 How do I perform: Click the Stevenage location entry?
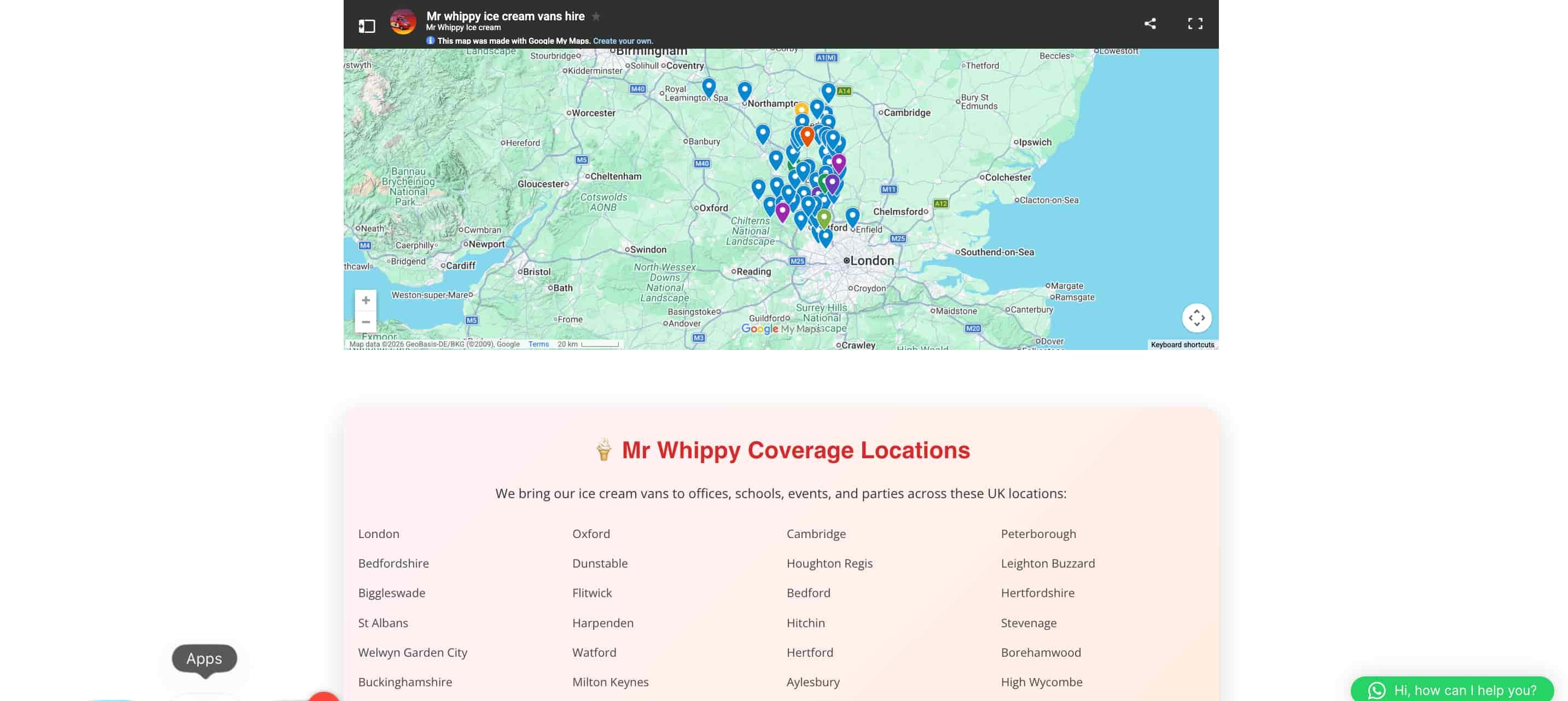1028,623
